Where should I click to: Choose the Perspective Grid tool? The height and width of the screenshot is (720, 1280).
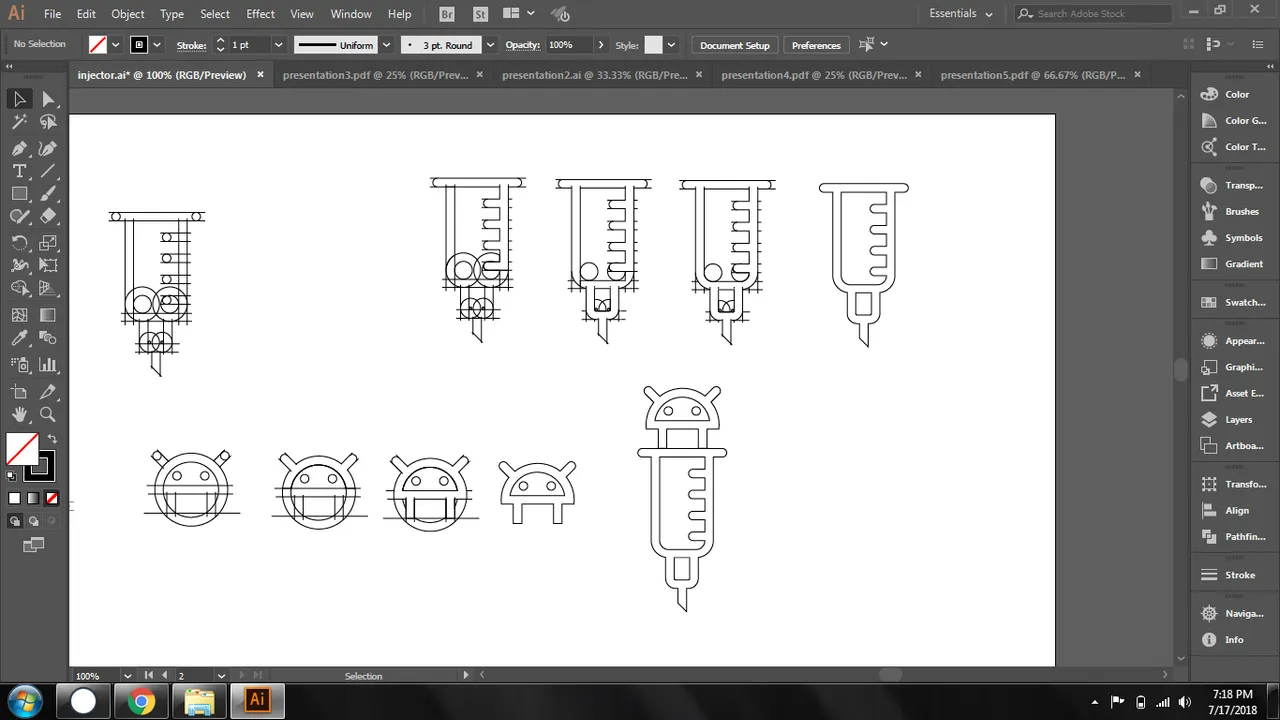[x=48, y=289]
